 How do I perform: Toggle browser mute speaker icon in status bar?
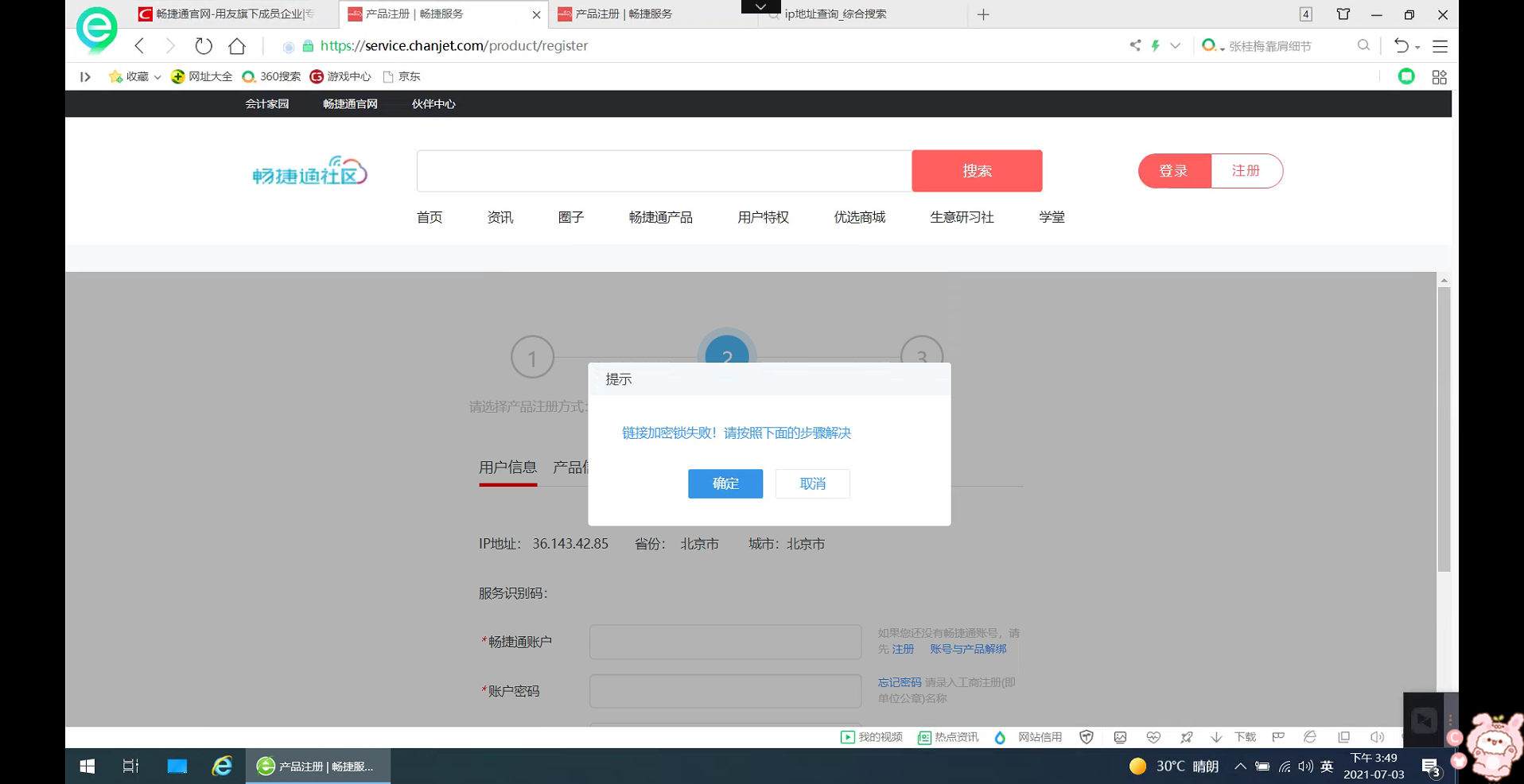tap(1378, 737)
